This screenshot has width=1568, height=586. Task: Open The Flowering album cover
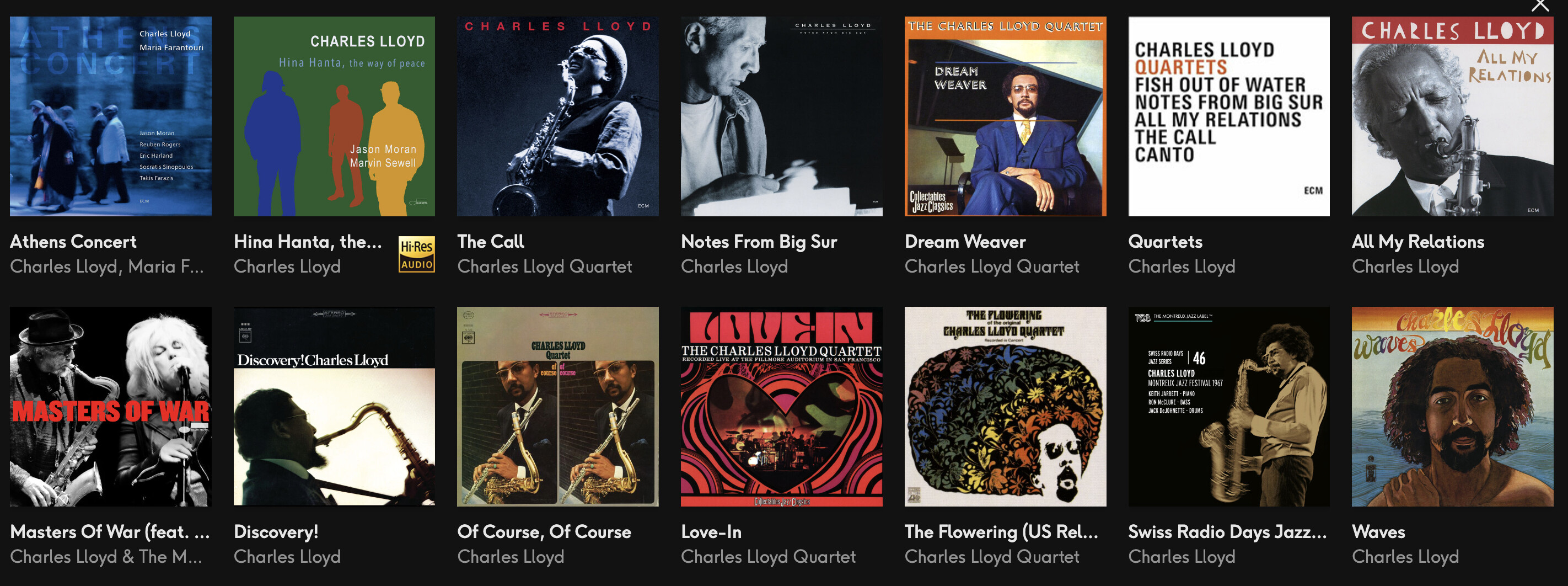click(x=1006, y=406)
